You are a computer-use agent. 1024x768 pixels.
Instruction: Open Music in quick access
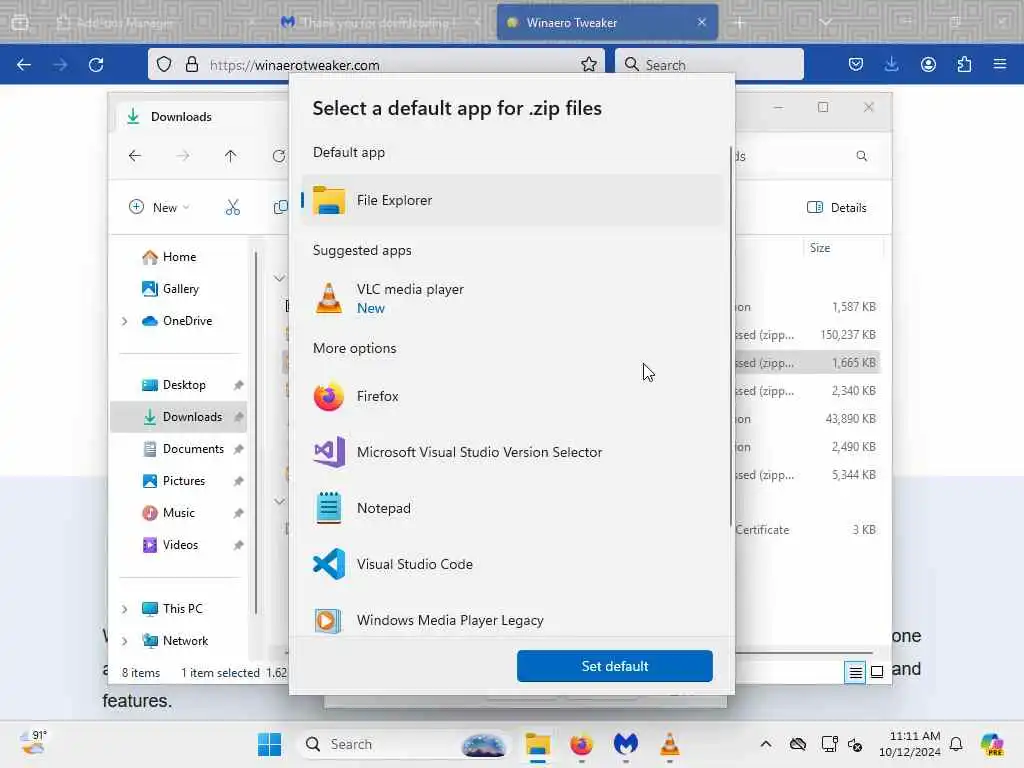tap(178, 513)
